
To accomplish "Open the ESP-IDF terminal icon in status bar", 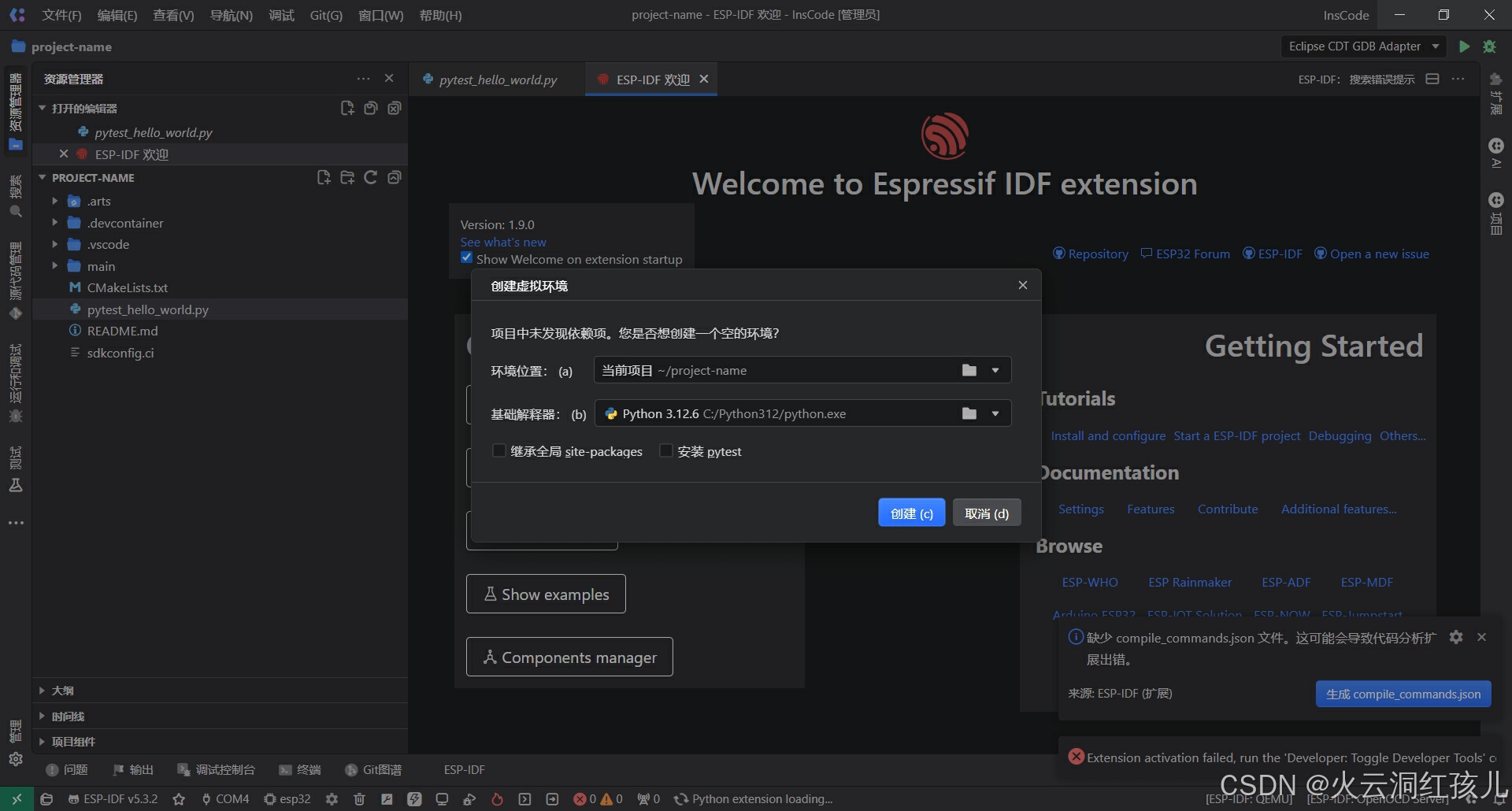I will (x=524, y=798).
